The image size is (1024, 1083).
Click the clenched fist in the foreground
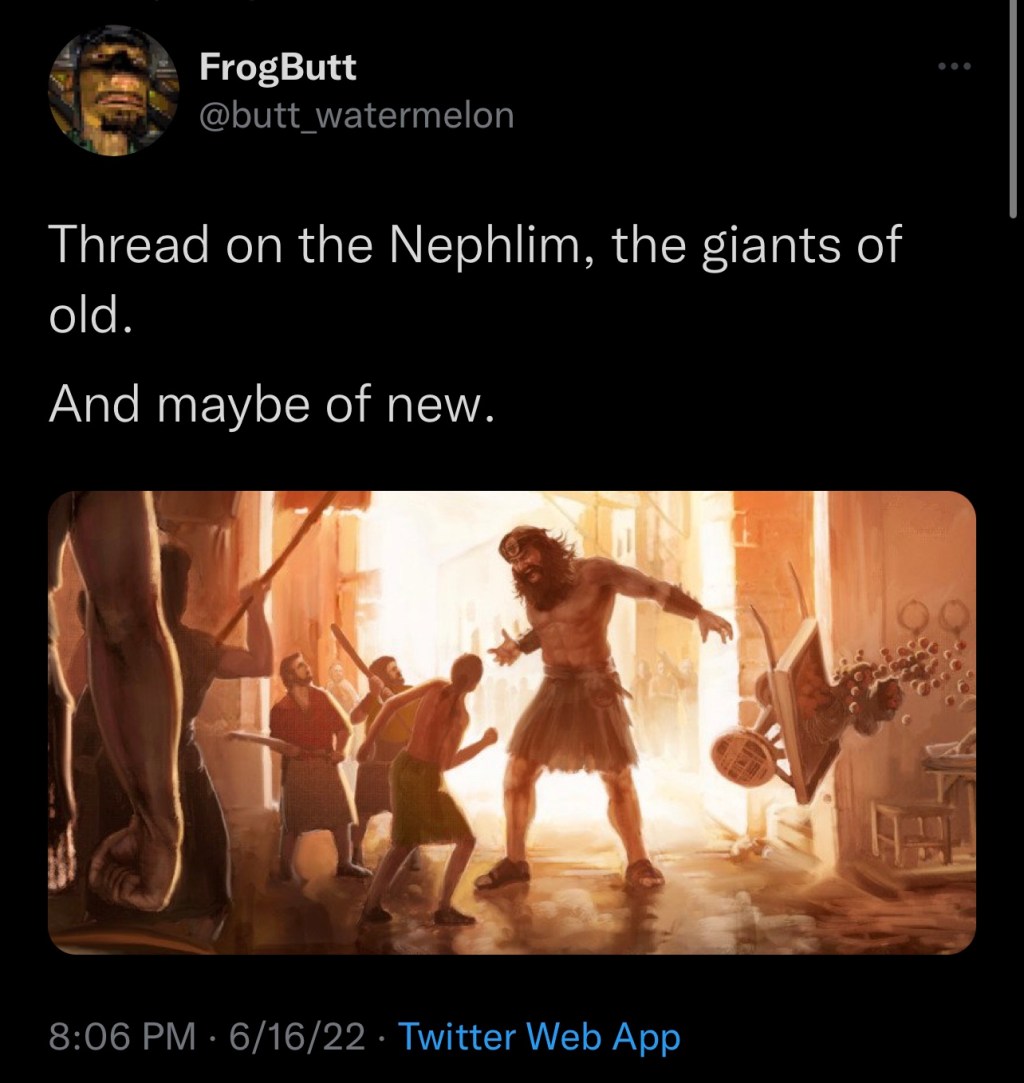(128, 870)
